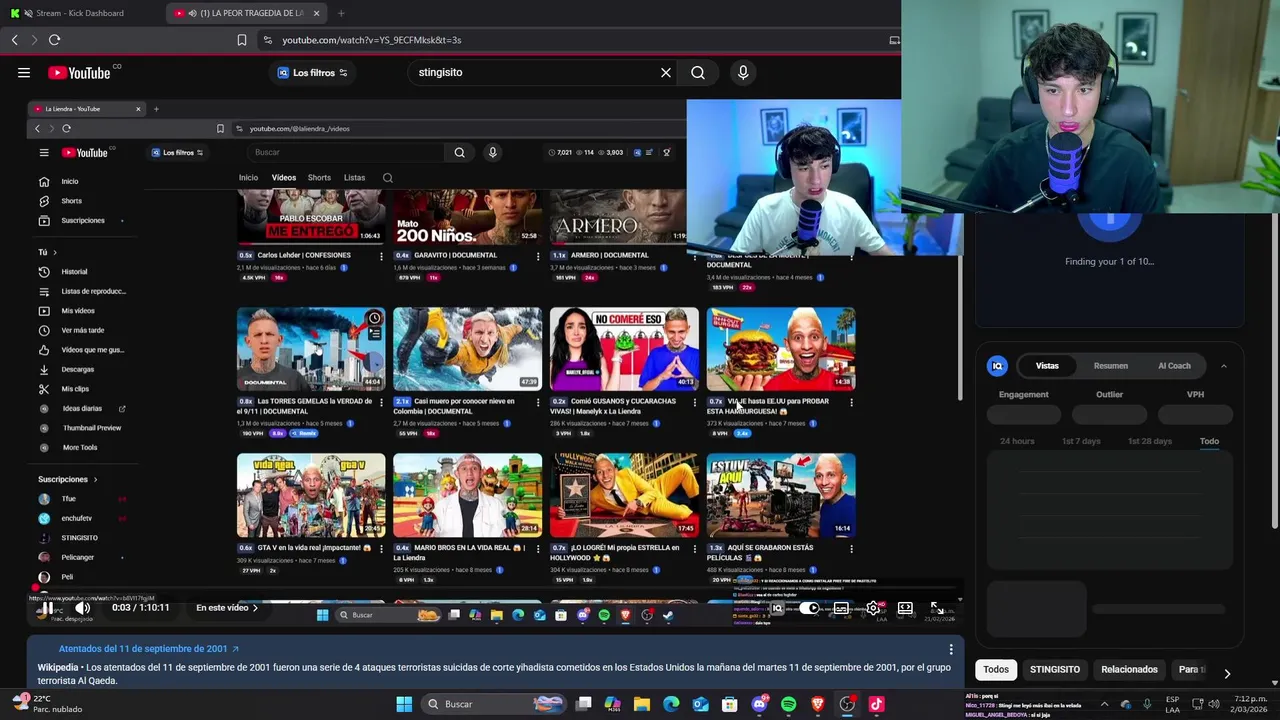1280x720 pixels.
Task: Open the Torres Gemelas 9/11 documentary thumbnail
Action: (311, 348)
